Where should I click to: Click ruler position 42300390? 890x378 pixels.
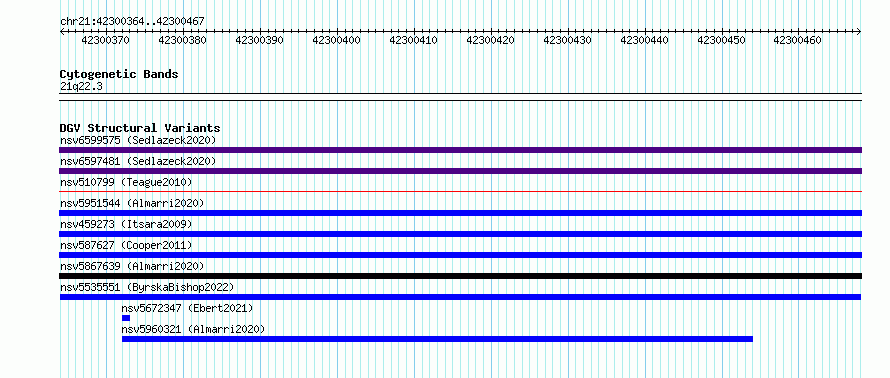[259, 40]
